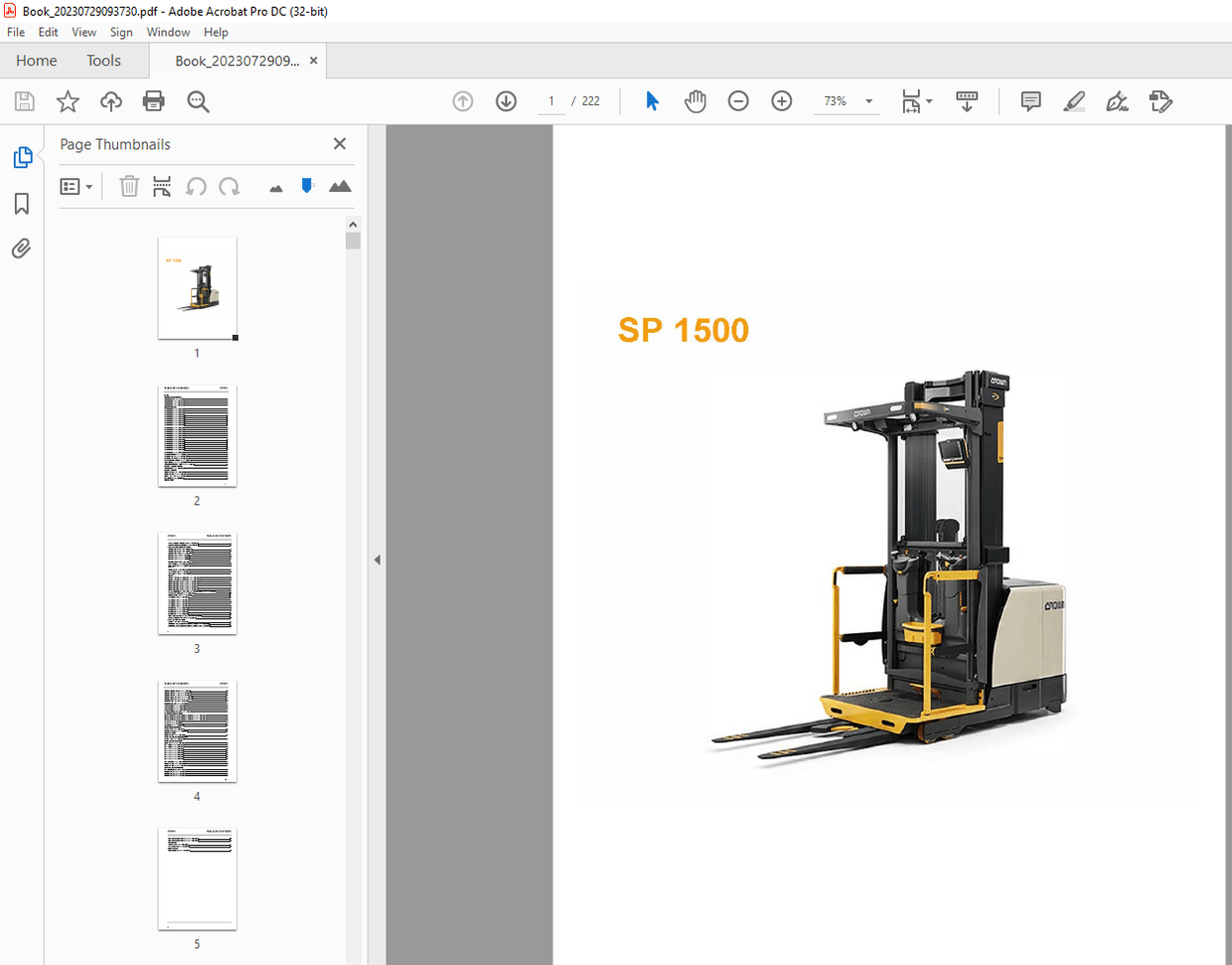Activate the Highlight text tool
The image size is (1232, 965).
[1074, 100]
